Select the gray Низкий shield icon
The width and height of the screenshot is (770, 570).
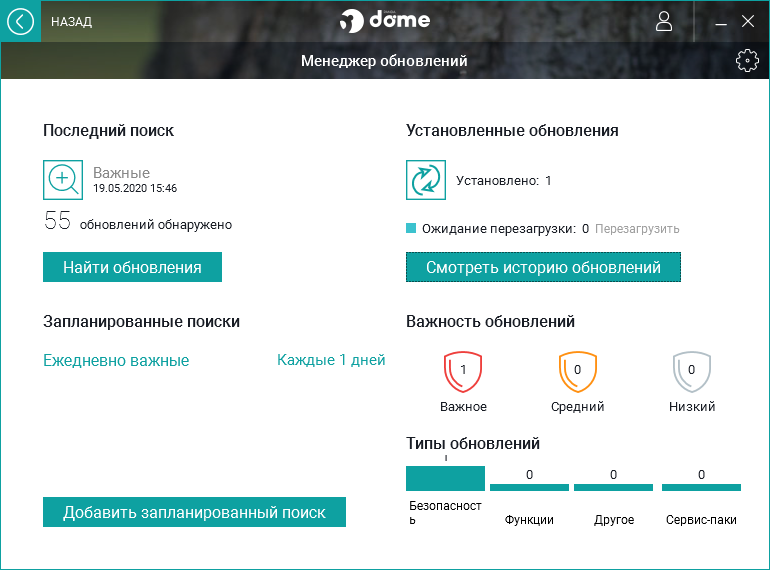tap(691, 371)
